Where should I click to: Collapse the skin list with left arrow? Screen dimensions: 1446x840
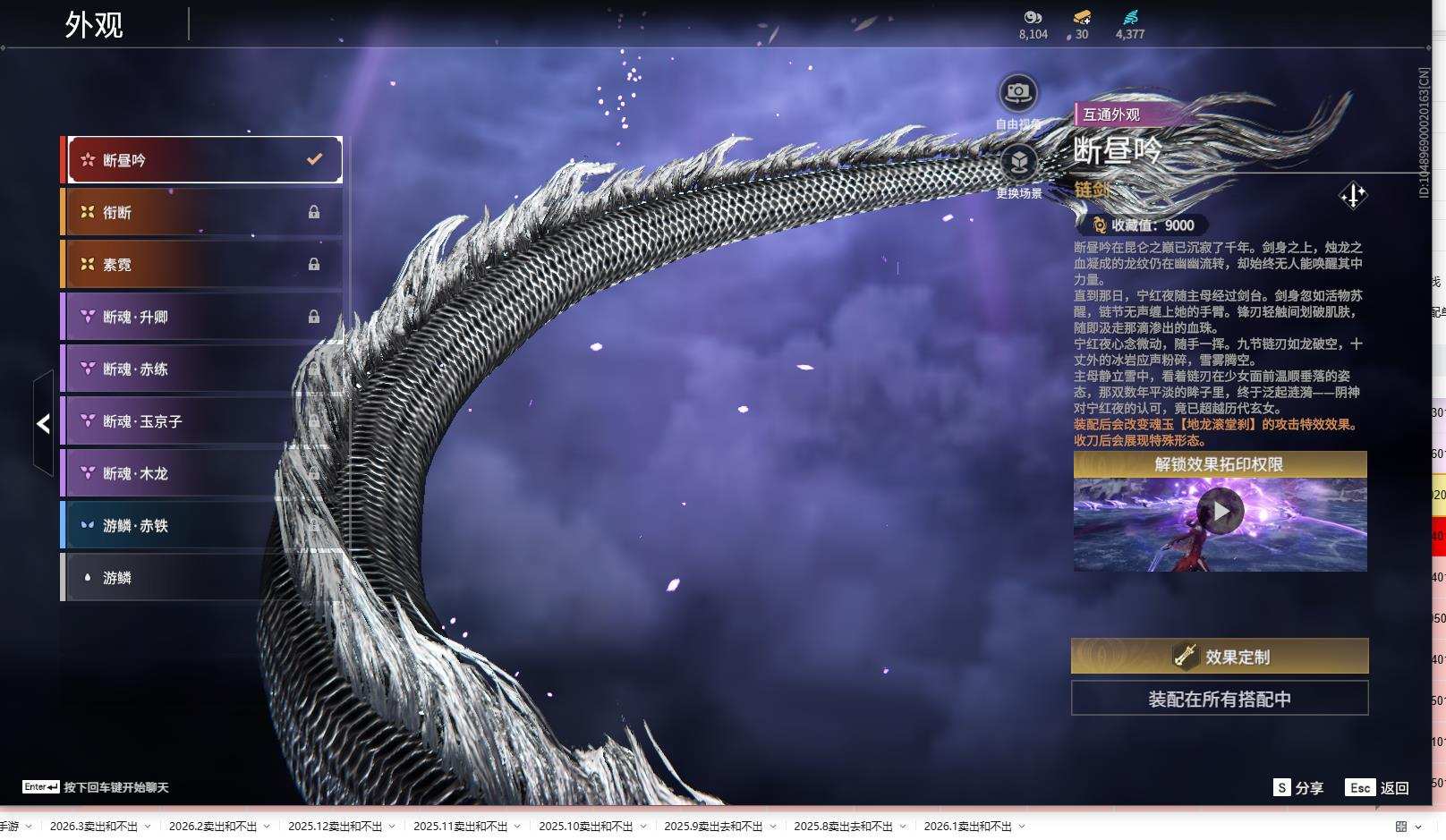click(x=43, y=423)
